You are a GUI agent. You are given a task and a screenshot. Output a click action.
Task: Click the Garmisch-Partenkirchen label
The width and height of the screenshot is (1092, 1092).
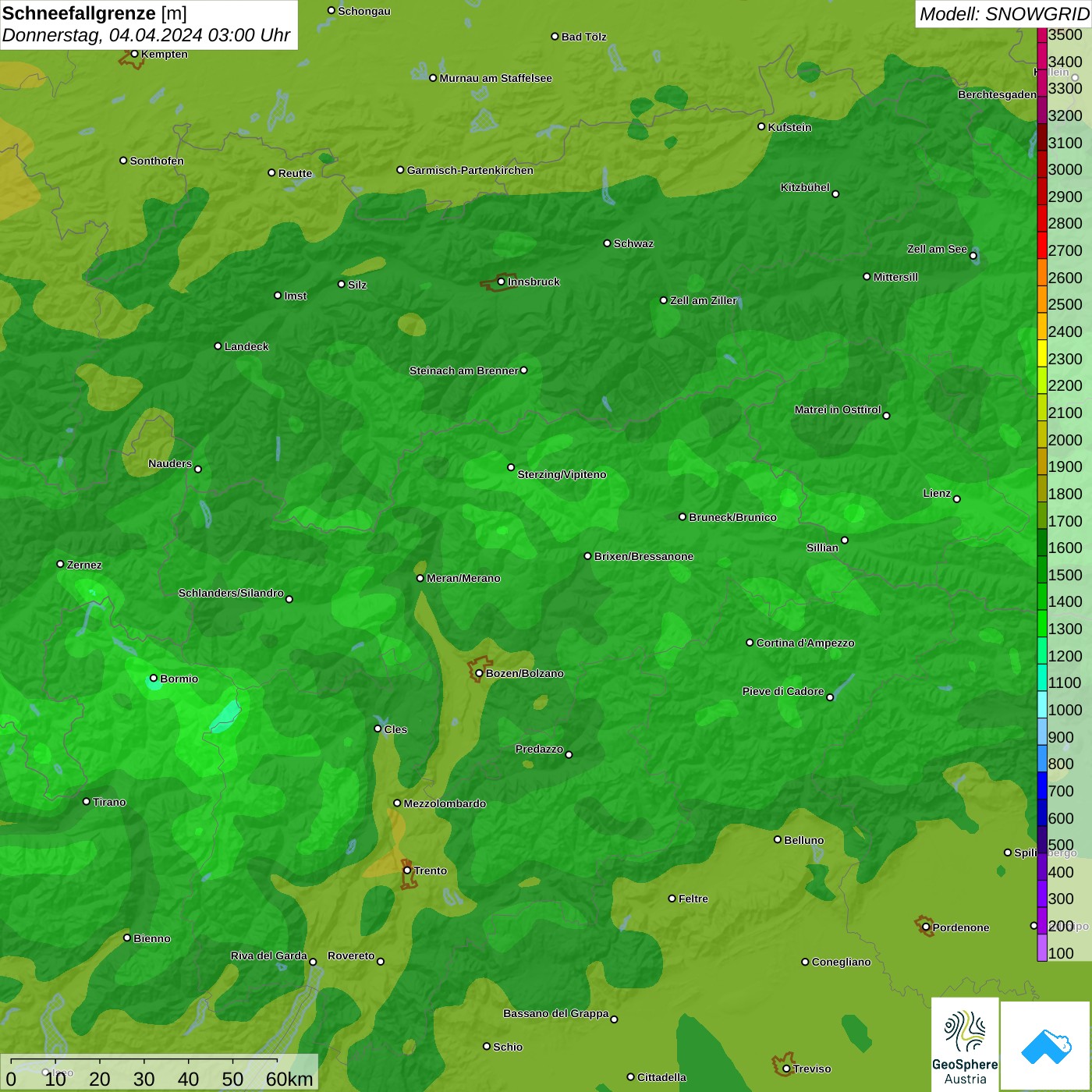click(x=470, y=170)
